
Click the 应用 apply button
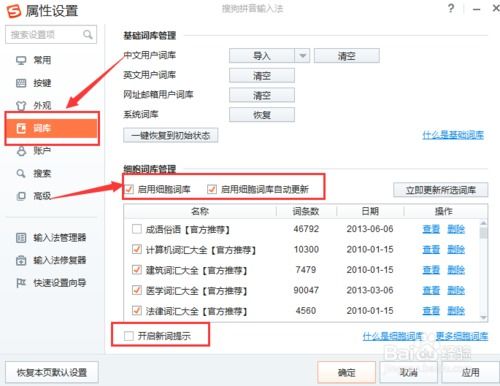coord(470,372)
